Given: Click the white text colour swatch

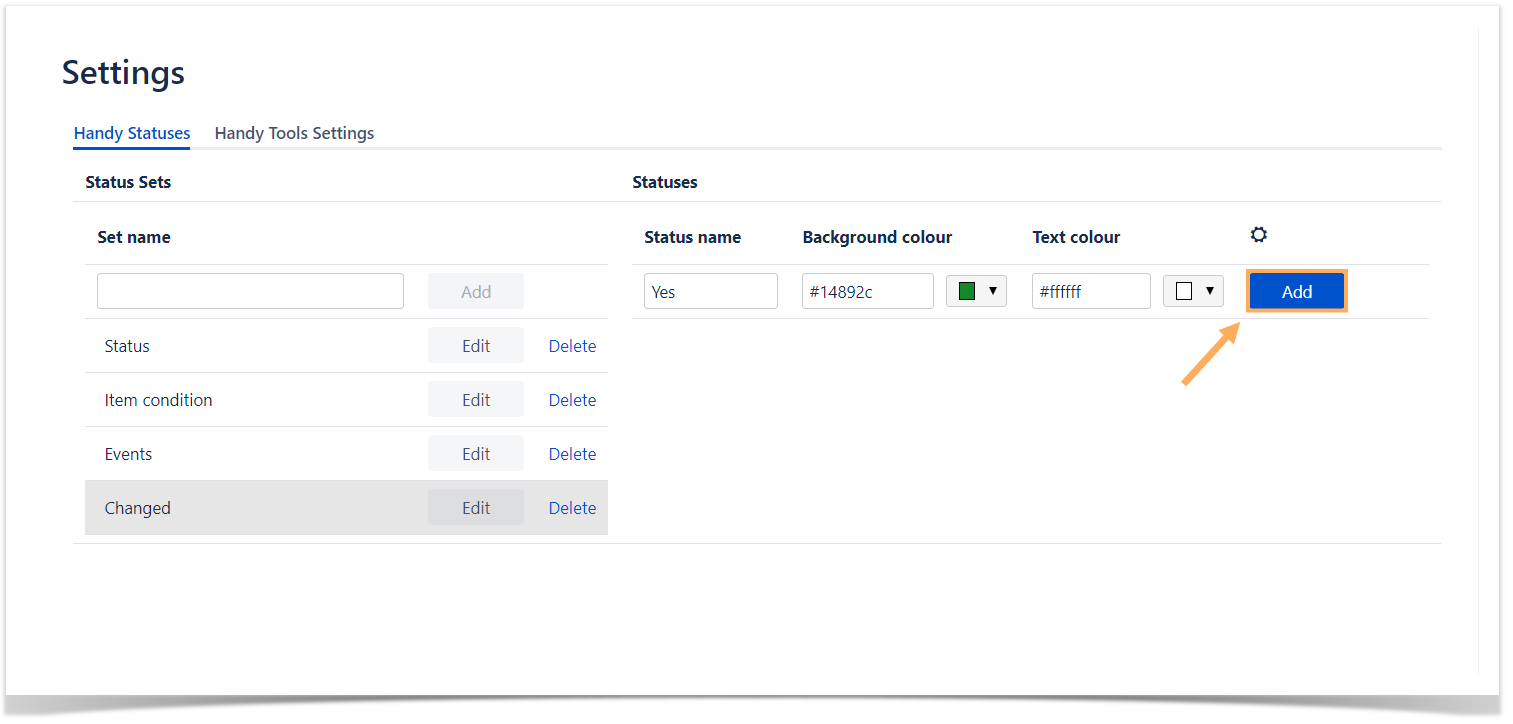Looking at the screenshot, I should 1184,291.
